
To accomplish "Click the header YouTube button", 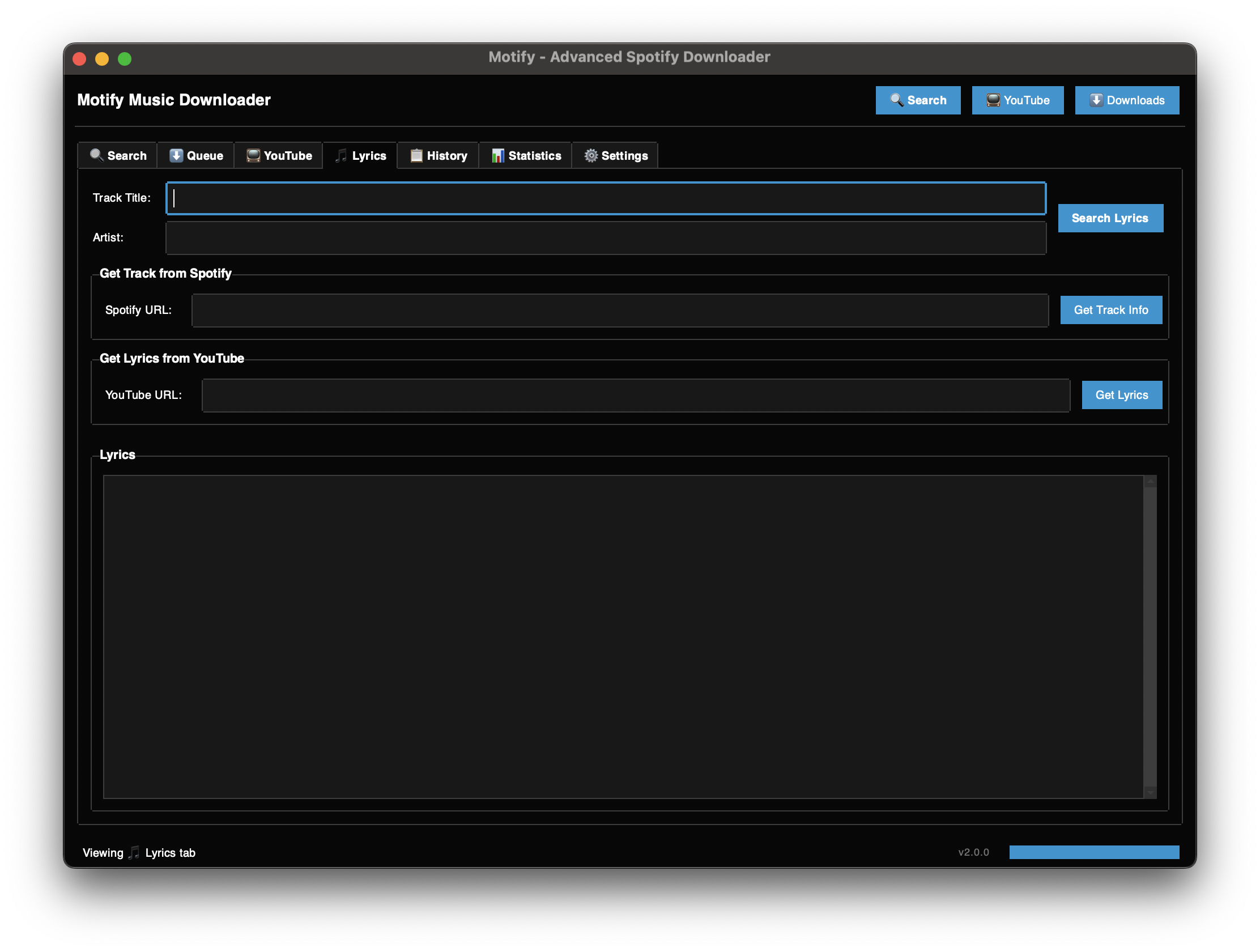I will click(1018, 100).
